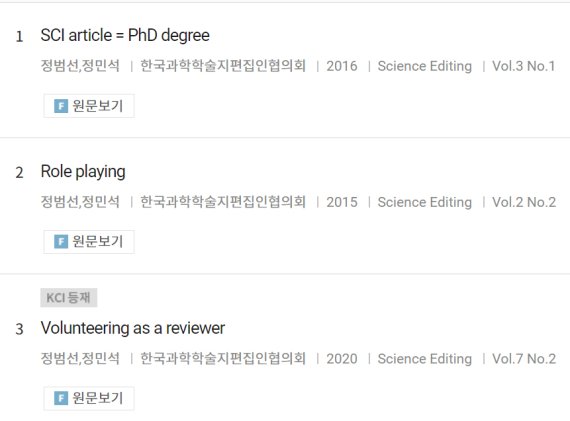This screenshot has height=421, width=570.
Task: Open article titled SCI article = PhD degree
Action: pyautogui.click(x=125, y=36)
